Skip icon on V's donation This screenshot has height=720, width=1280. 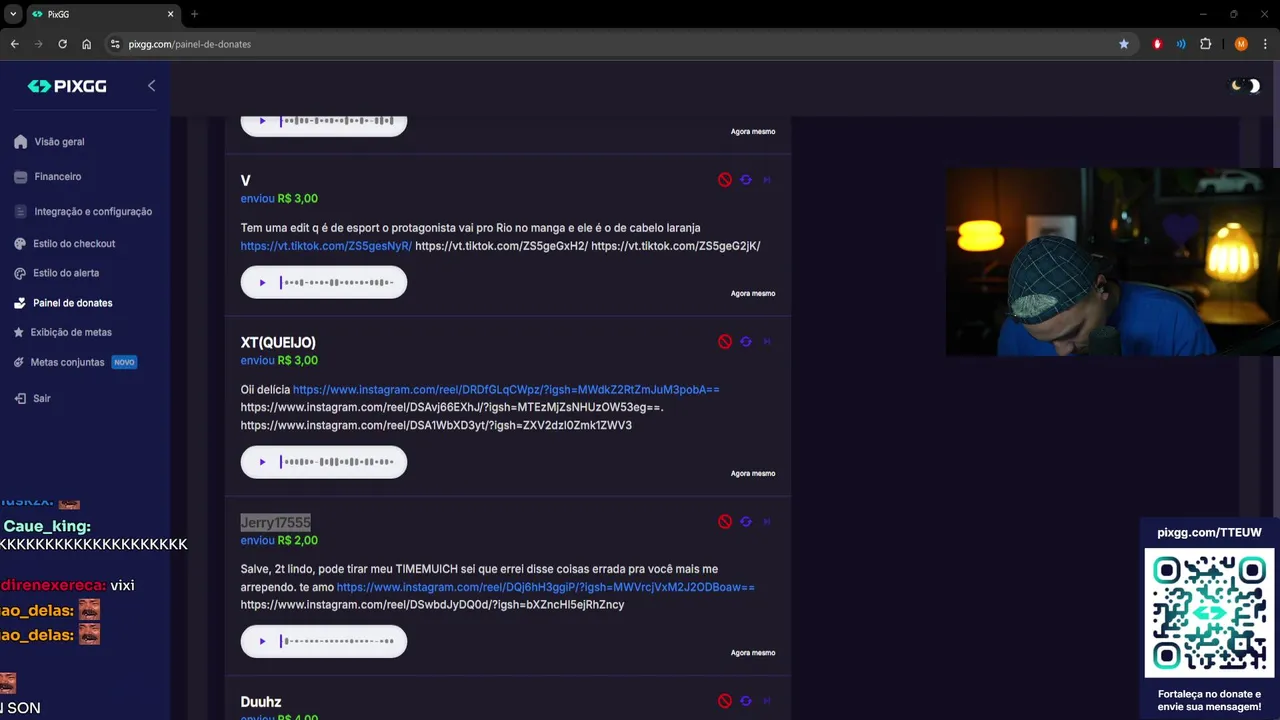click(767, 180)
